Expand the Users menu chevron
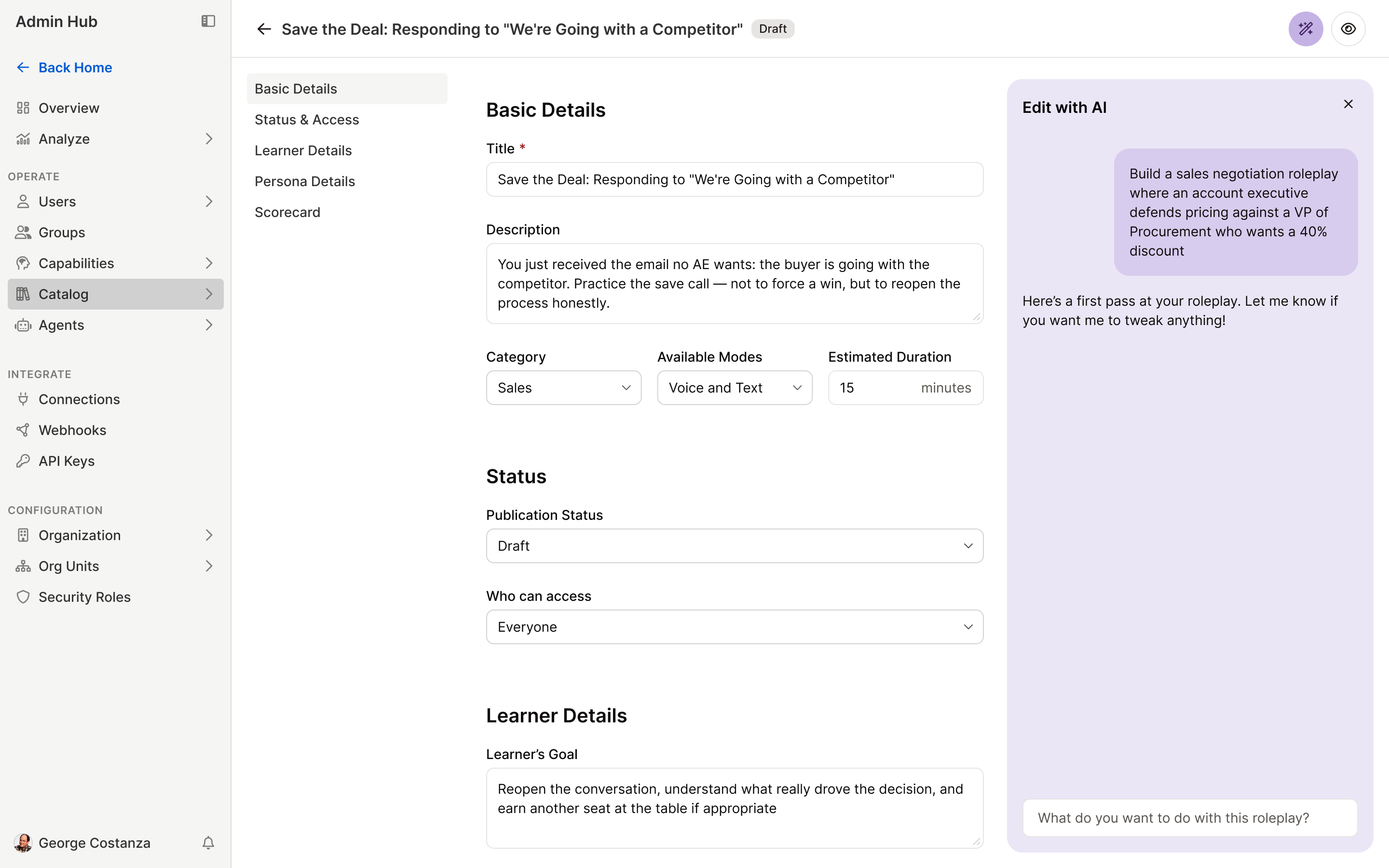Screen dimensions: 1389x868 pyautogui.click(x=209, y=202)
